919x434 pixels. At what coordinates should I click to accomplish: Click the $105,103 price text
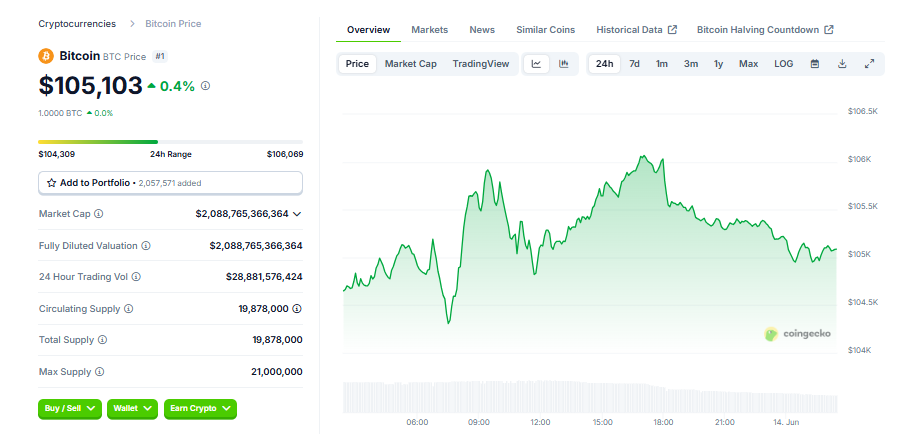[90, 86]
